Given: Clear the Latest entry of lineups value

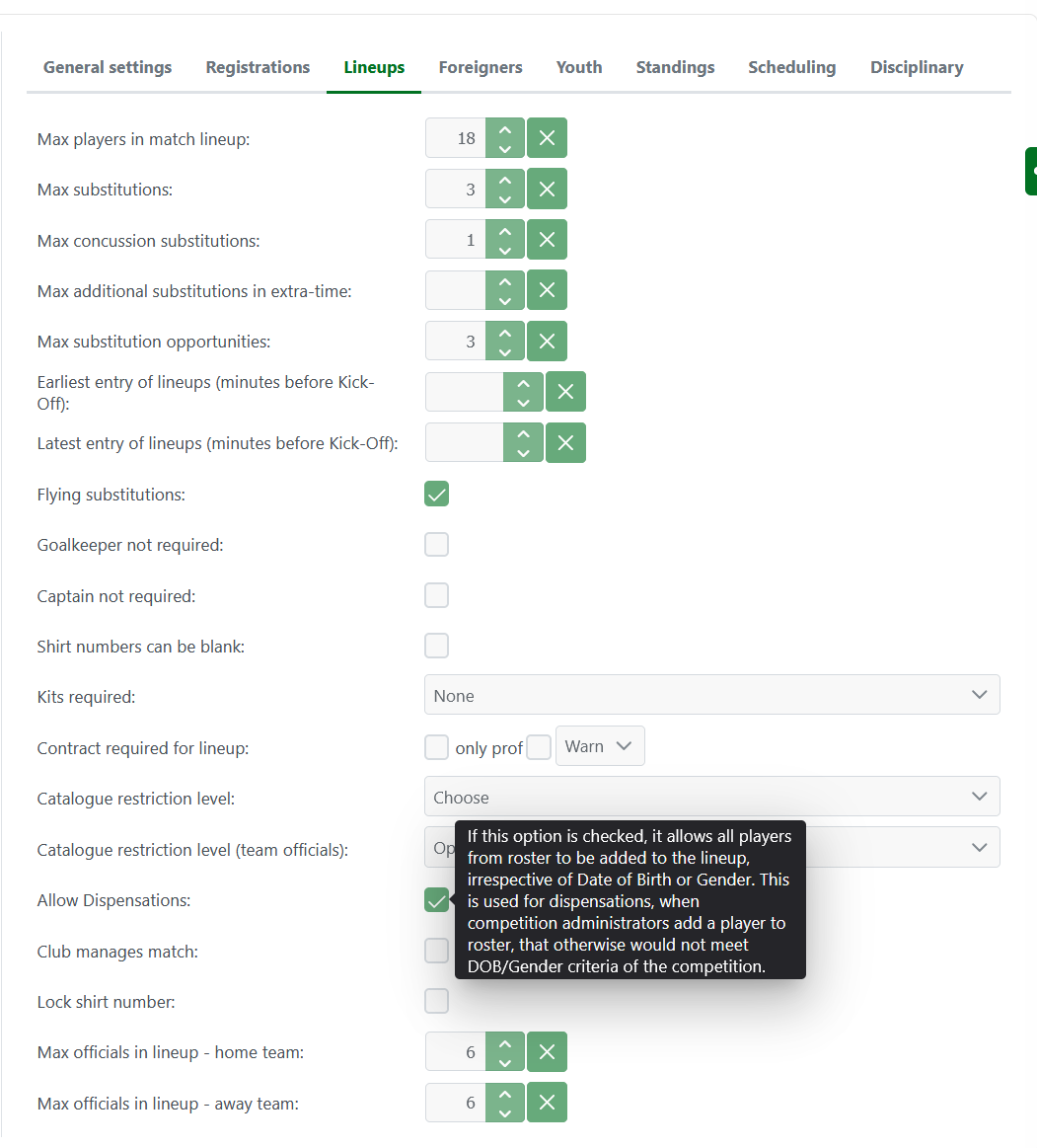Looking at the screenshot, I should (565, 443).
